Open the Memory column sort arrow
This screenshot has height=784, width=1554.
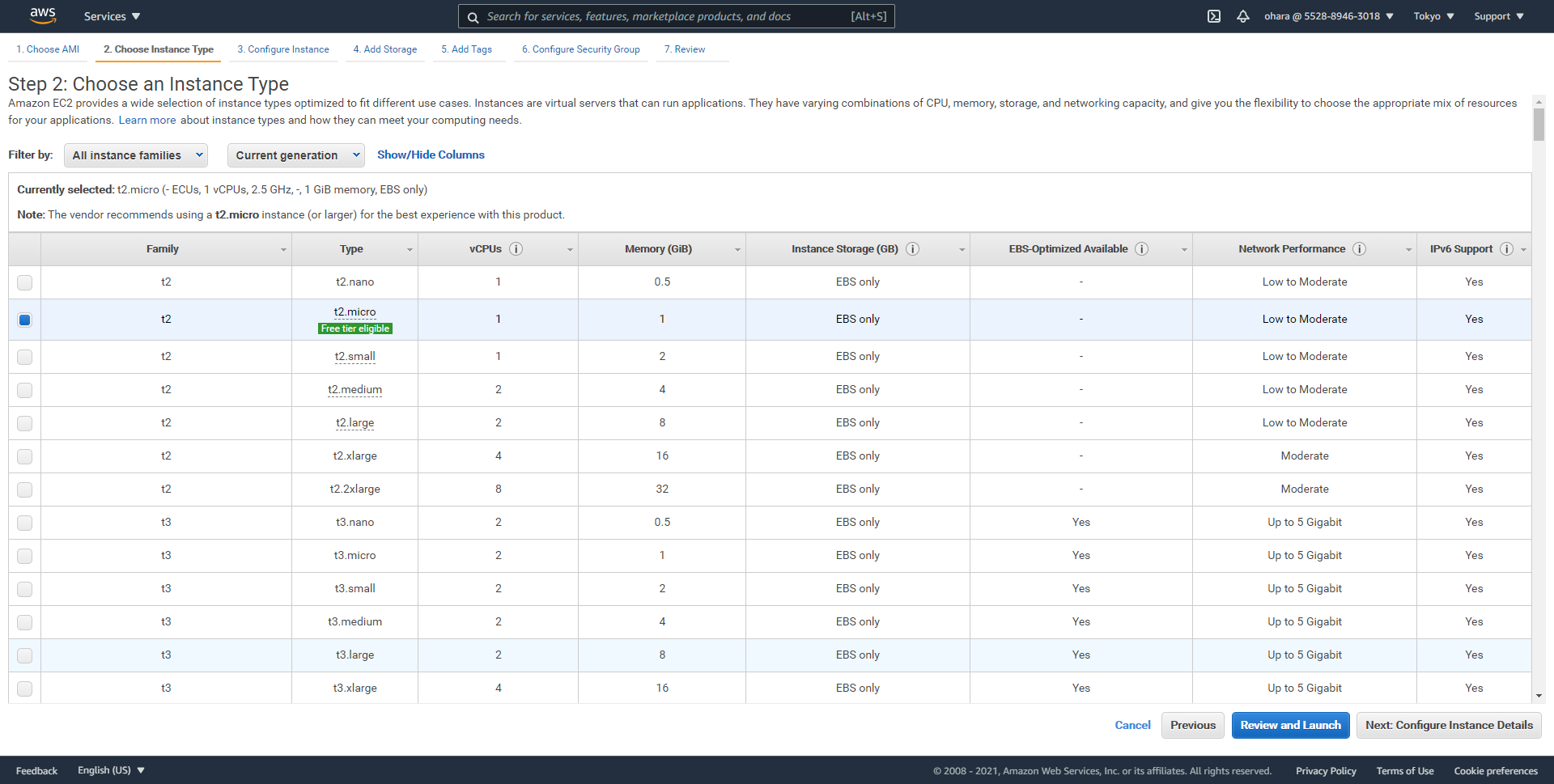coord(737,250)
